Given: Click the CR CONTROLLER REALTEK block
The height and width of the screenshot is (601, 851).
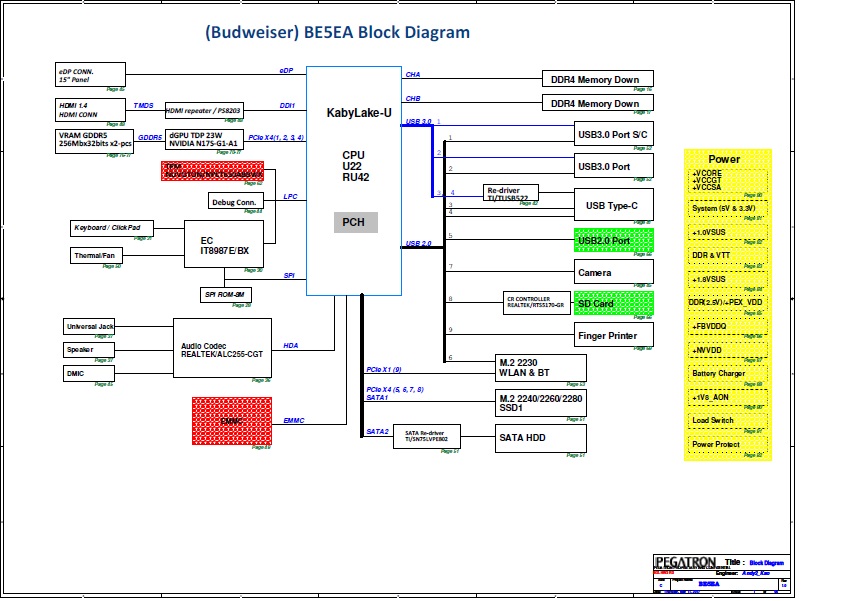Looking at the screenshot, I should tap(537, 302).
